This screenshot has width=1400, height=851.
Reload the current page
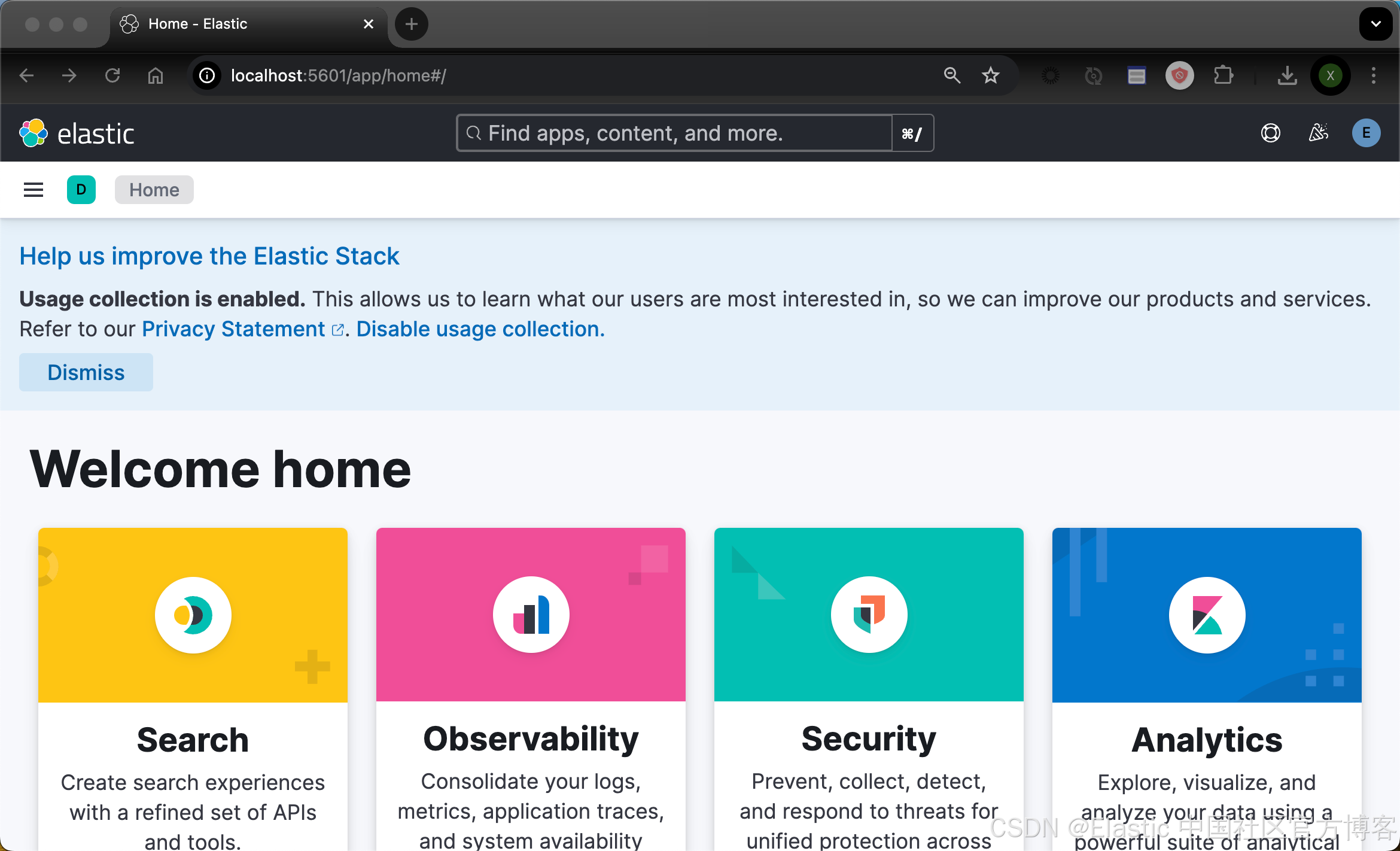click(112, 75)
